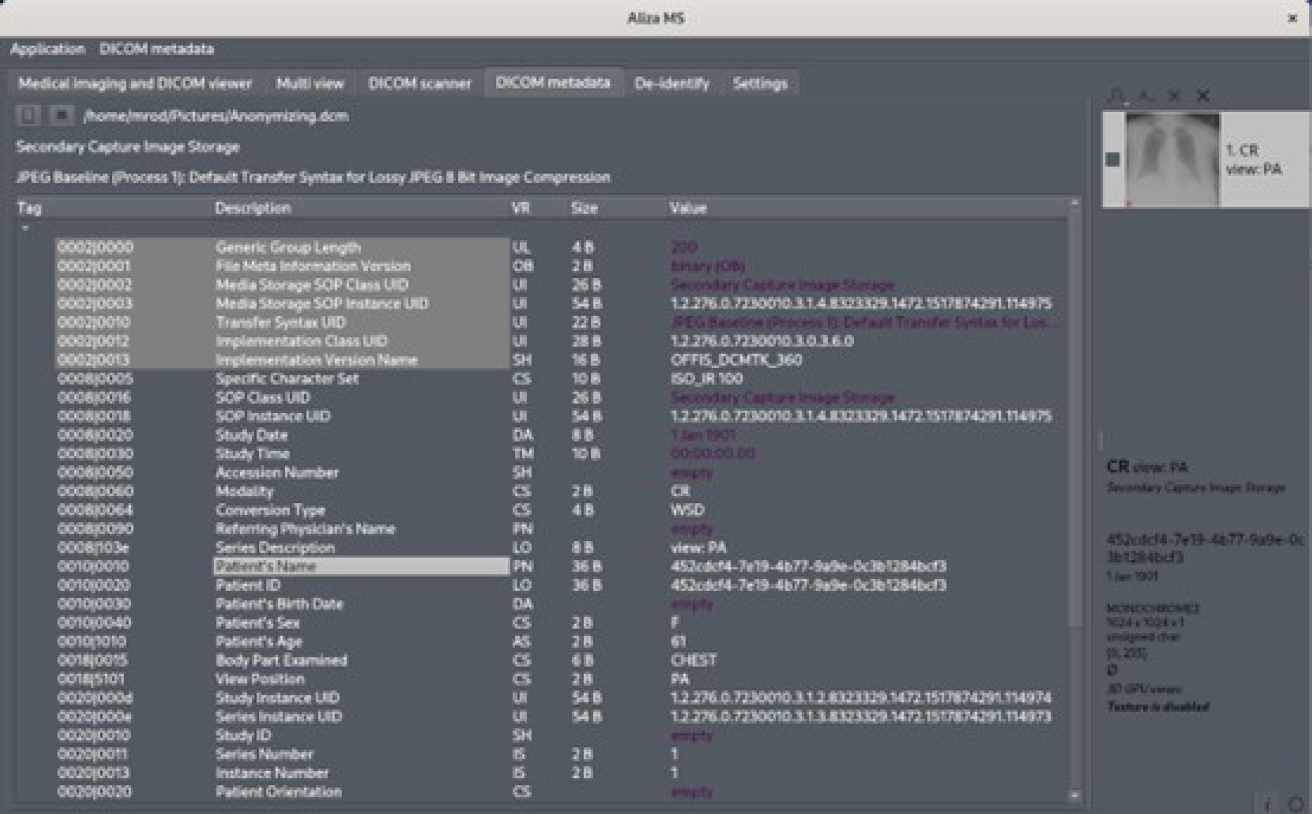Image resolution: width=1312 pixels, height=814 pixels.
Task: Toggle the checkbox beside the CR thumbnail
Action: tap(1113, 160)
